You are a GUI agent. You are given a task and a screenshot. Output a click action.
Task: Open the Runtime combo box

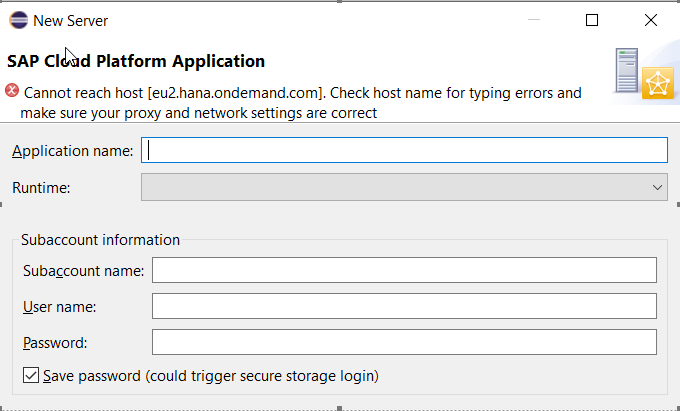click(404, 187)
